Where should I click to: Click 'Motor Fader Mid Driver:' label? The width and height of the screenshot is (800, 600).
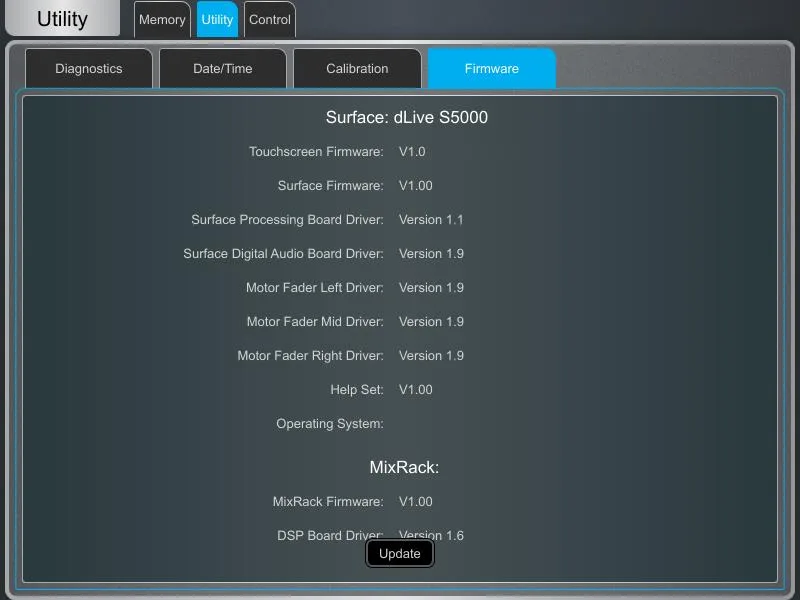[315, 322]
